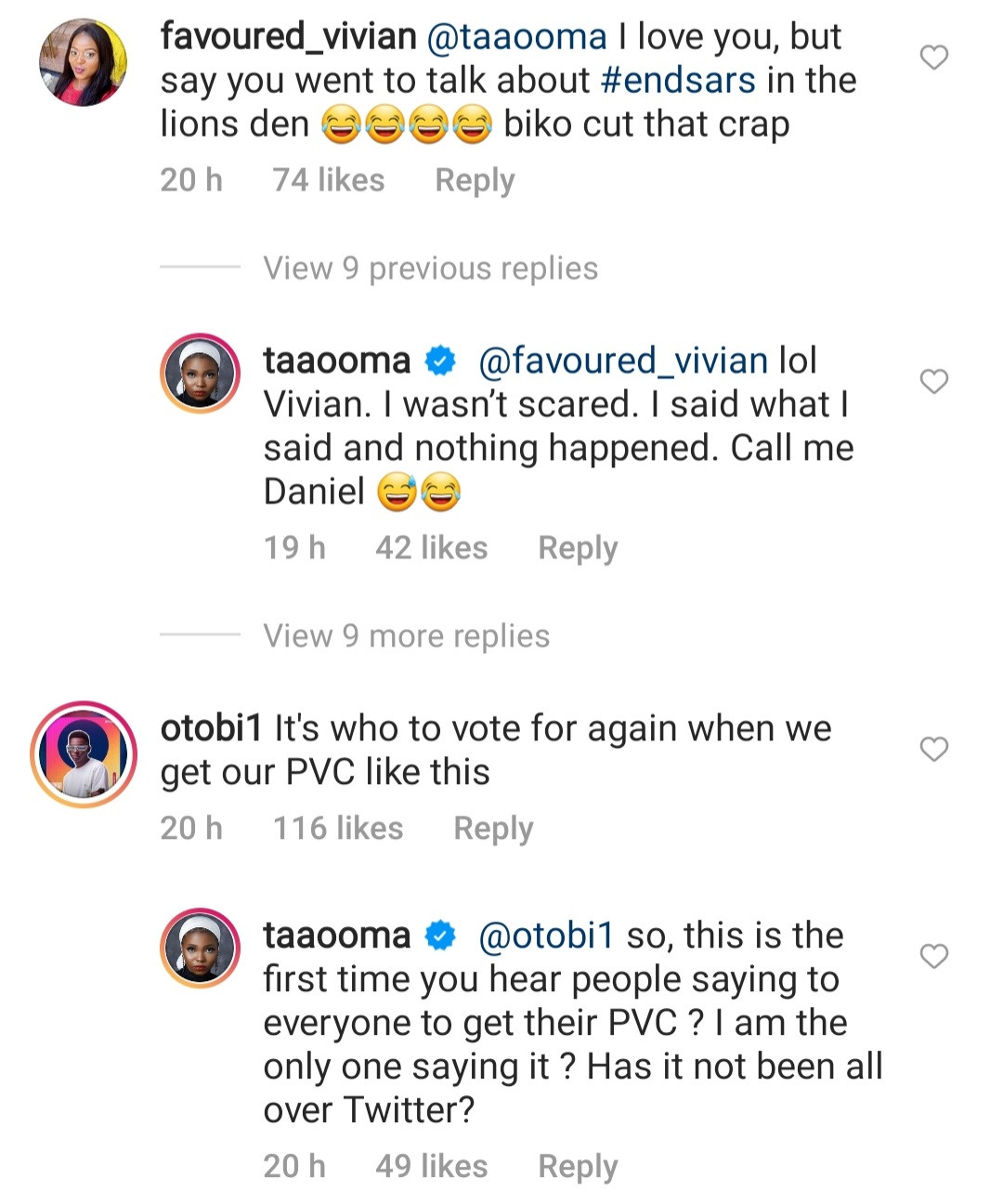Open the @favoured_vivian mention link

[622, 360]
